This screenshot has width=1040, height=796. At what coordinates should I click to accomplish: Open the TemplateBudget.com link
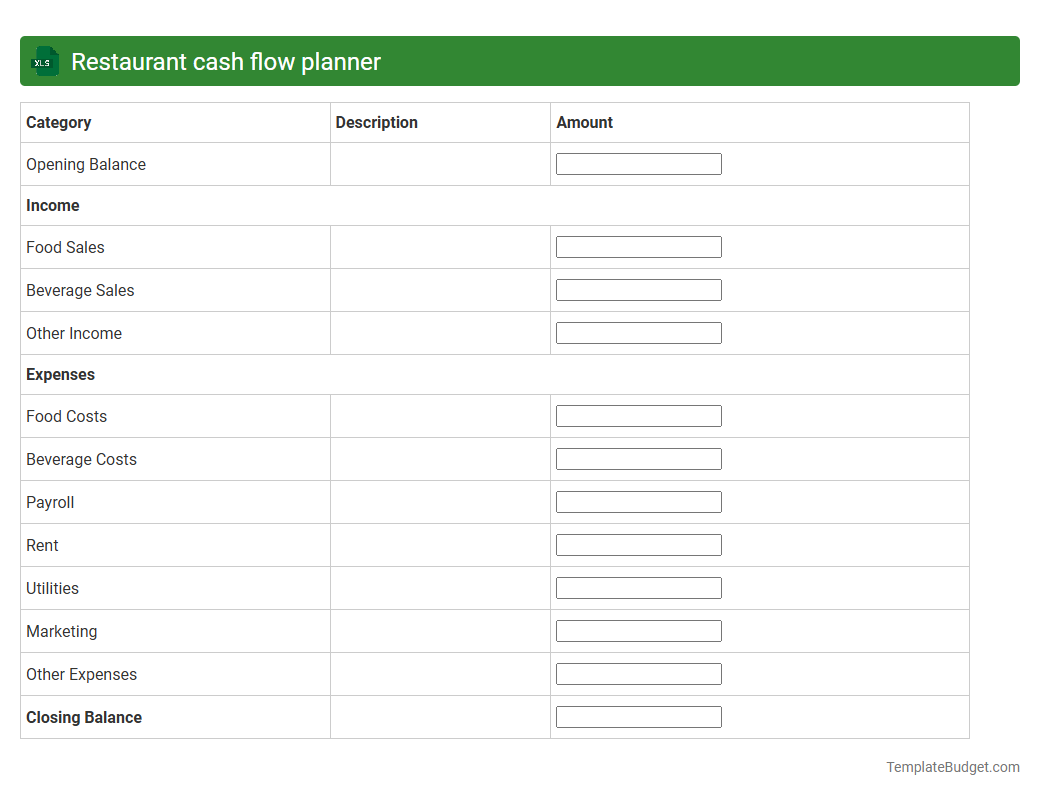coord(952,767)
